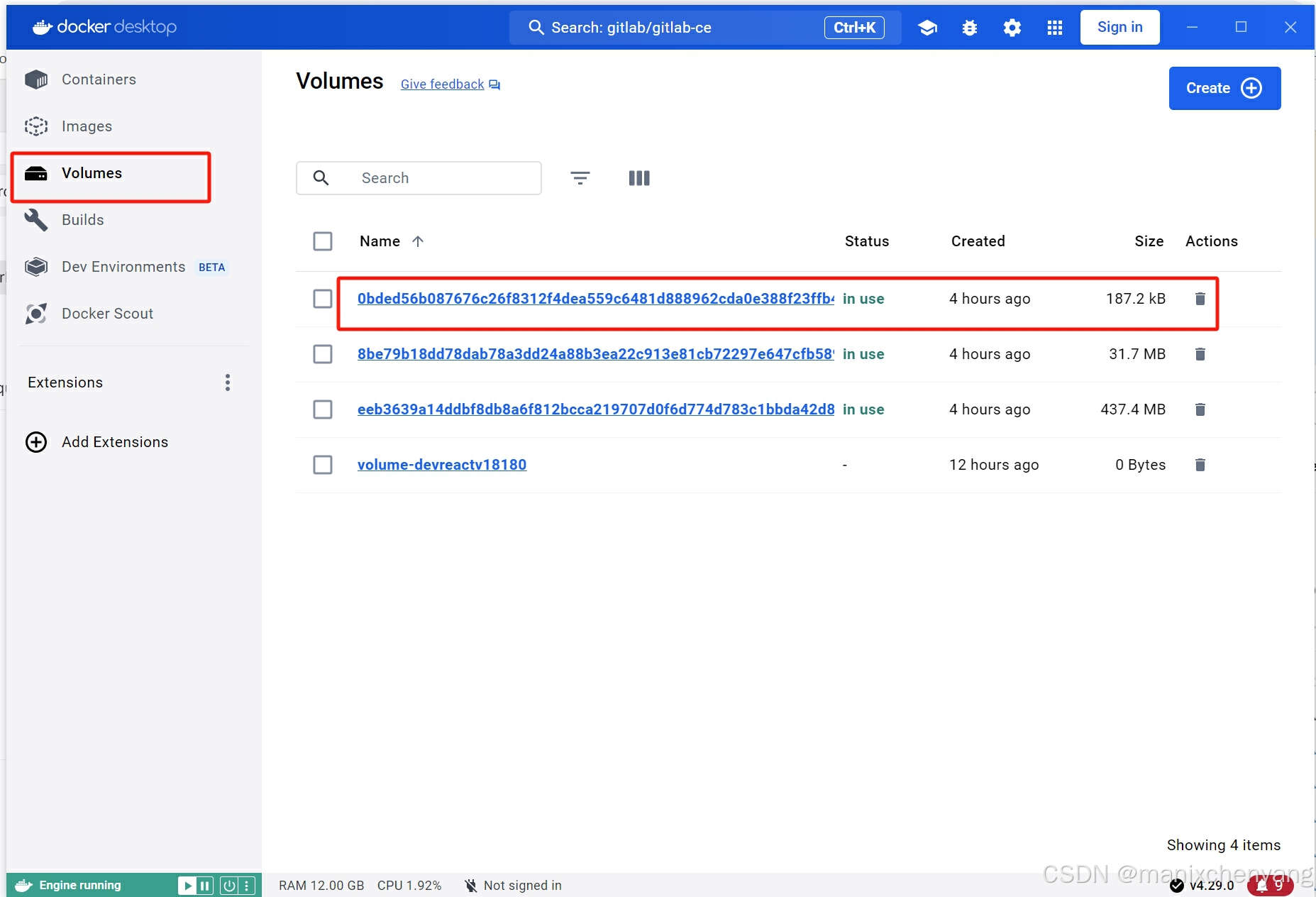
Task: Click the engine resume play button
Action: [187, 886]
